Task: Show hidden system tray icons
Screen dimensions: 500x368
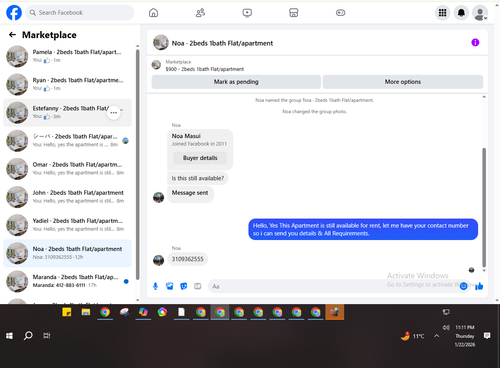Action: (436, 336)
